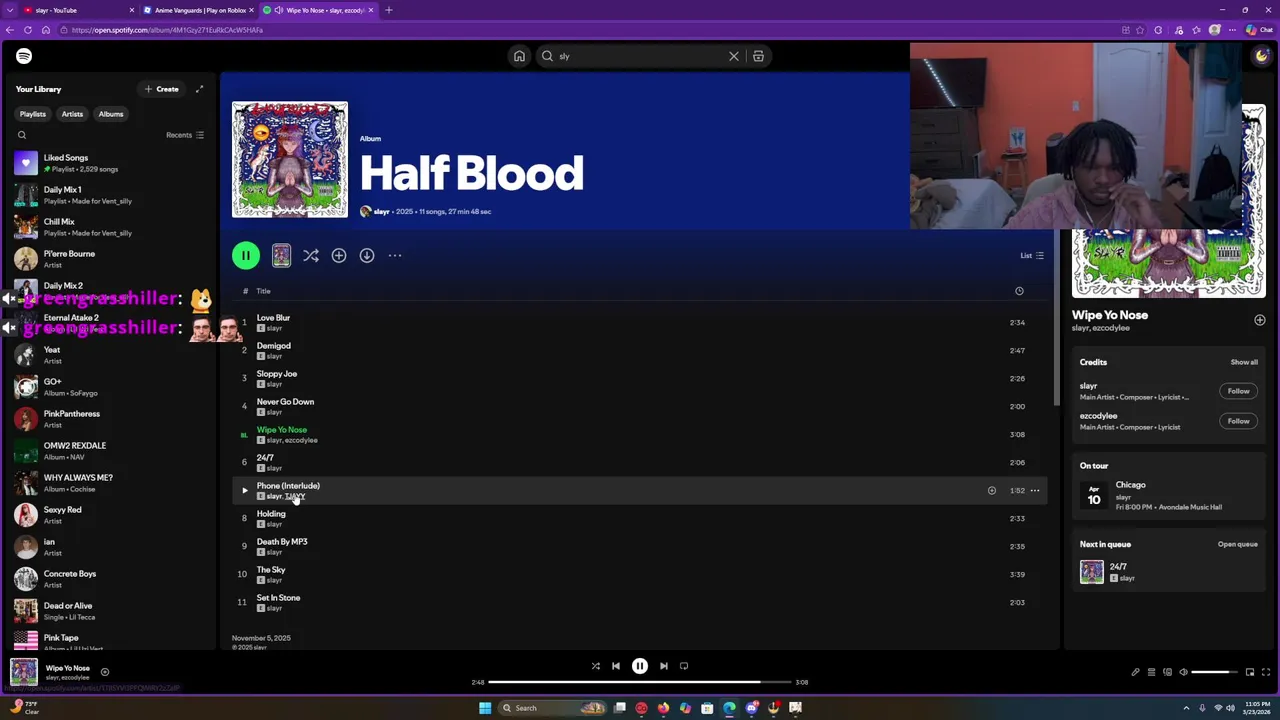Open PinkPantheress in library

click(x=110, y=419)
